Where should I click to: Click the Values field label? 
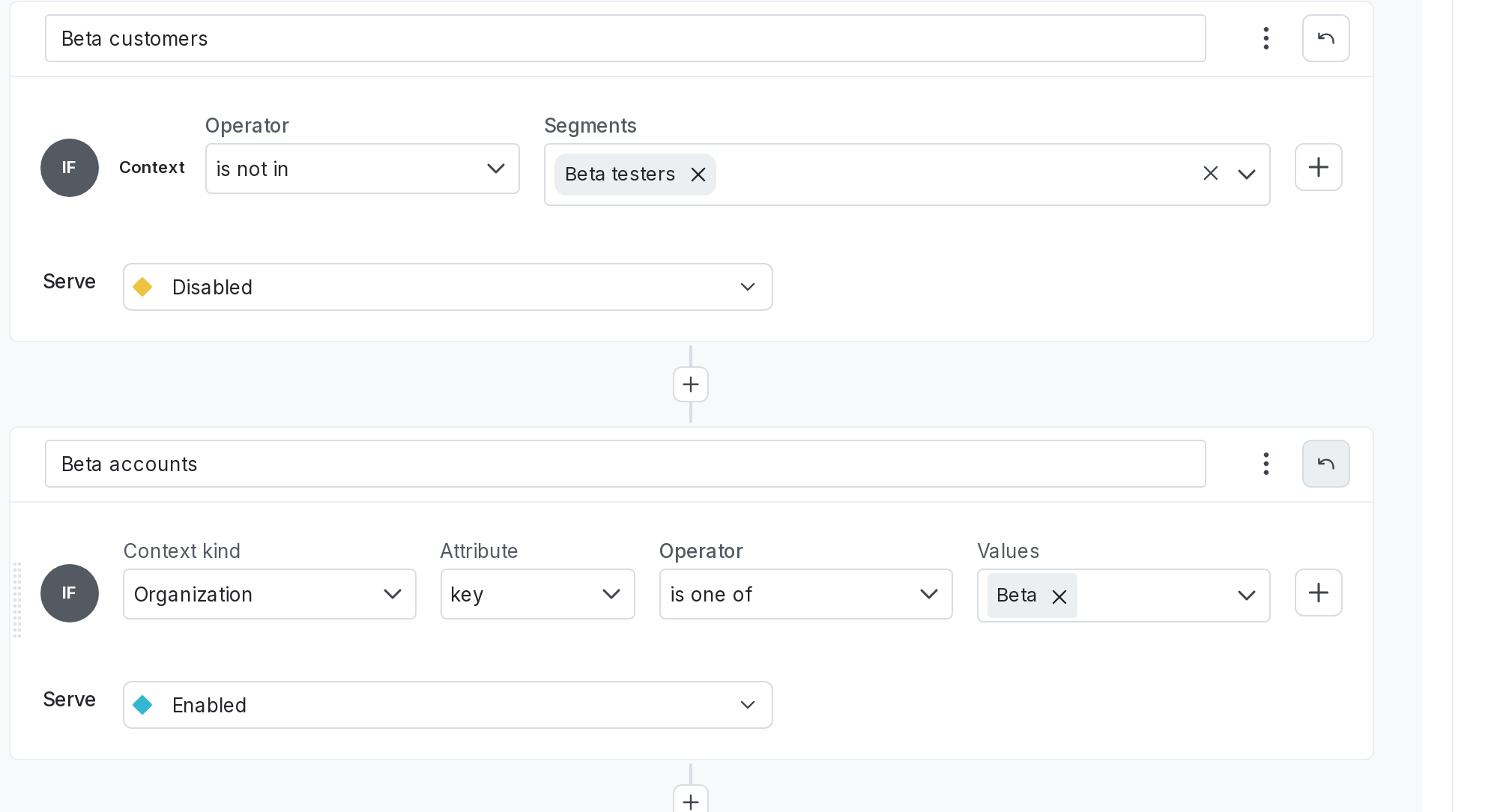[x=1008, y=551]
